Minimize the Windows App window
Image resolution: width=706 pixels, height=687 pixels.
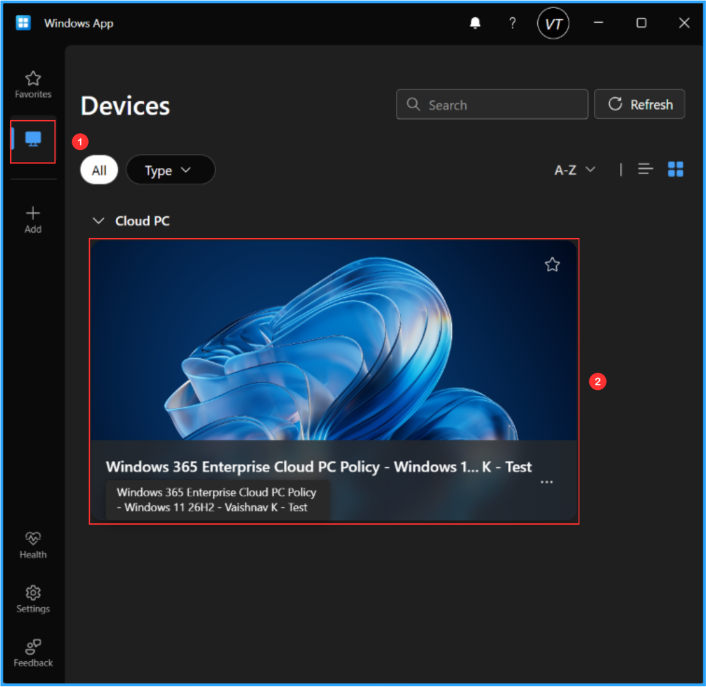598,23
